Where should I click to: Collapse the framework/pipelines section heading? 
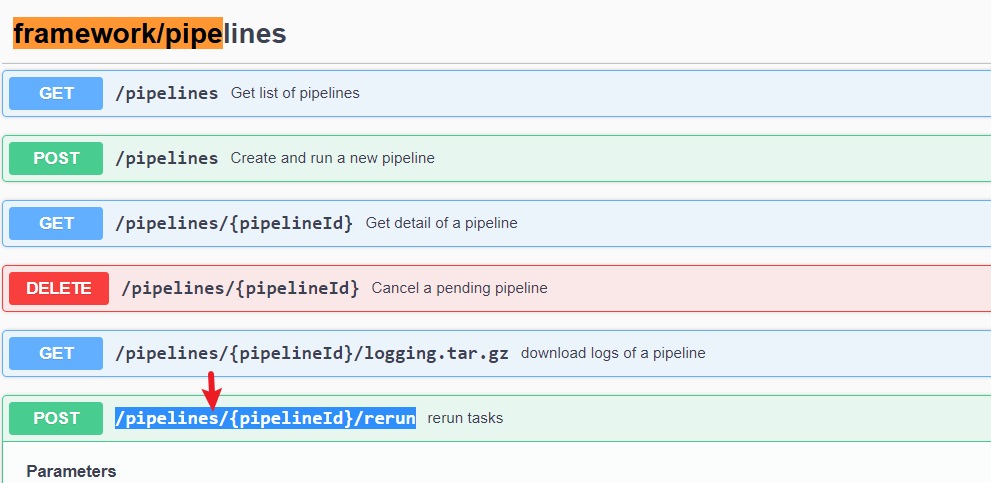(x=150, y=34)
